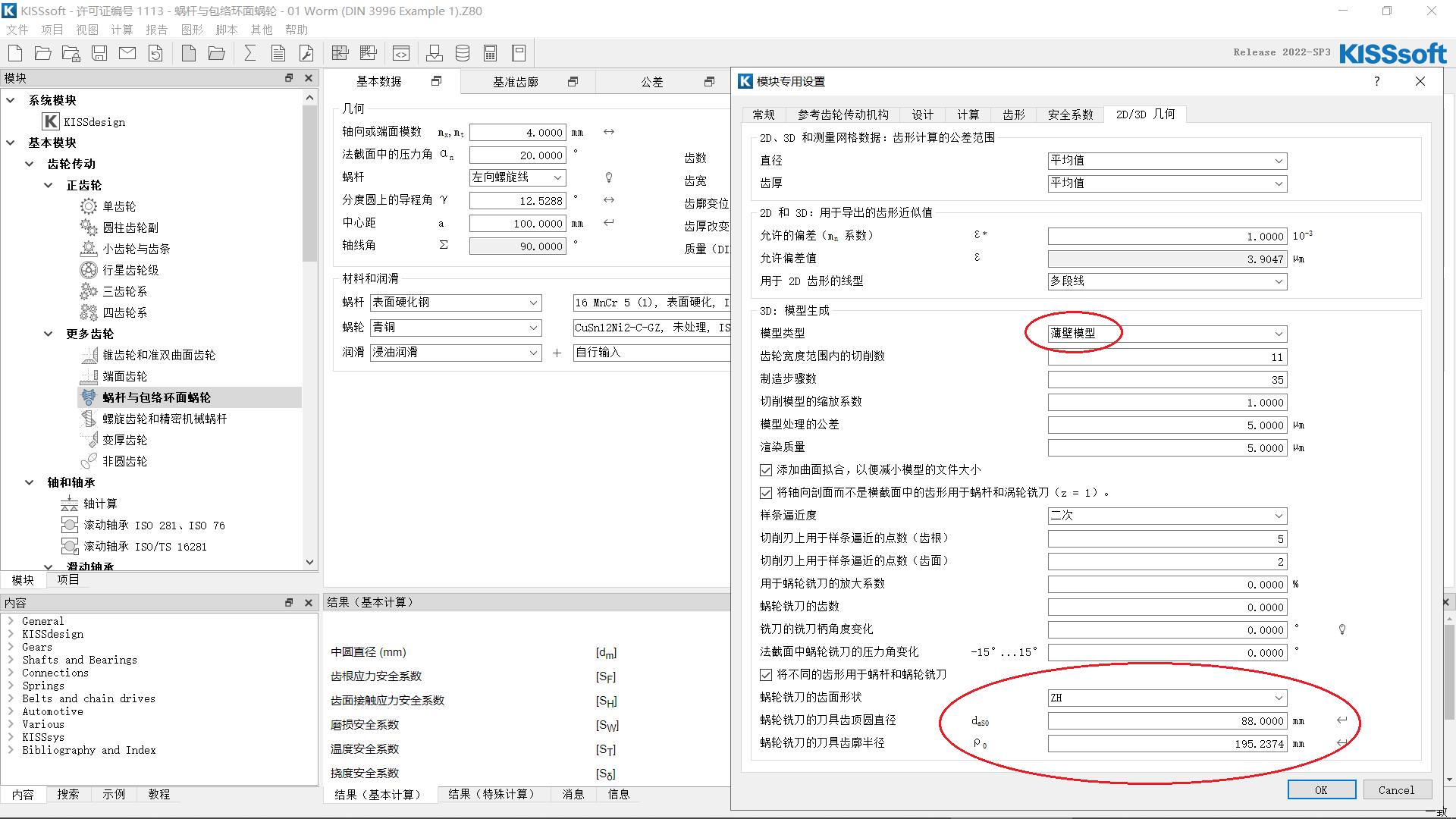Open the 用于2D齿形的线型 dropdown

pos(1168,281)
